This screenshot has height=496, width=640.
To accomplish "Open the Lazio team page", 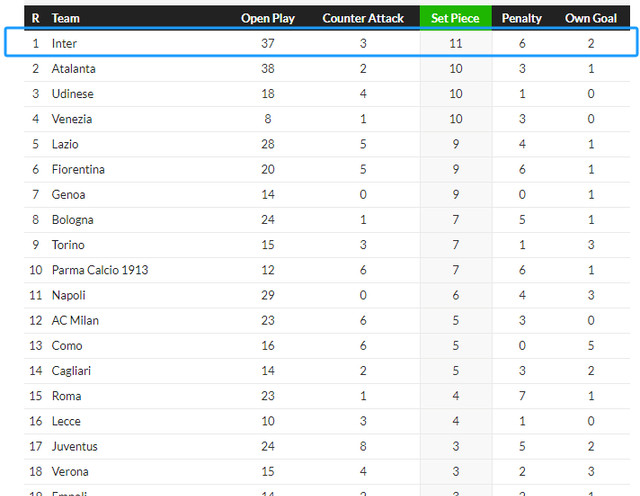I will pos(65,144).
